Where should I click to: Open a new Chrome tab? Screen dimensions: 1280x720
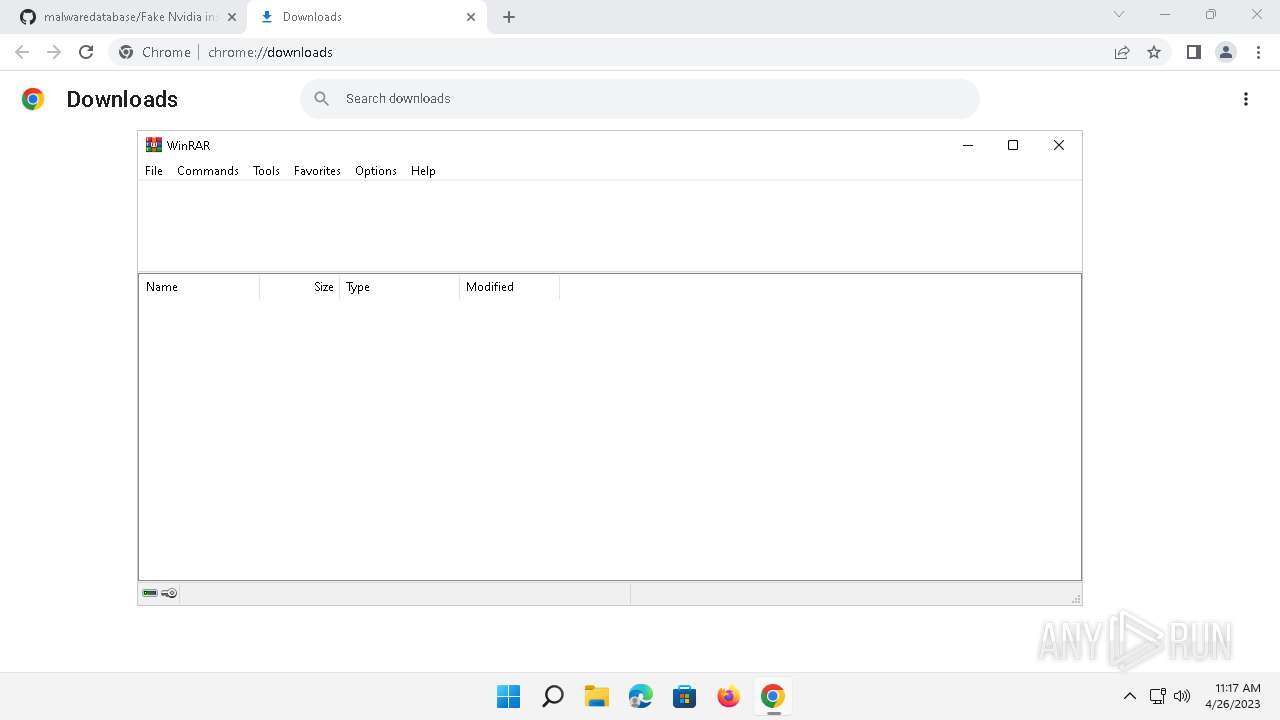(509, 17)
